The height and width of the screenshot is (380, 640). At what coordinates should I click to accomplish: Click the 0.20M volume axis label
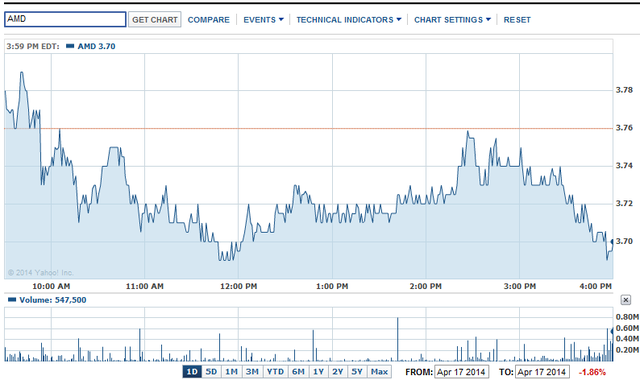627,350
